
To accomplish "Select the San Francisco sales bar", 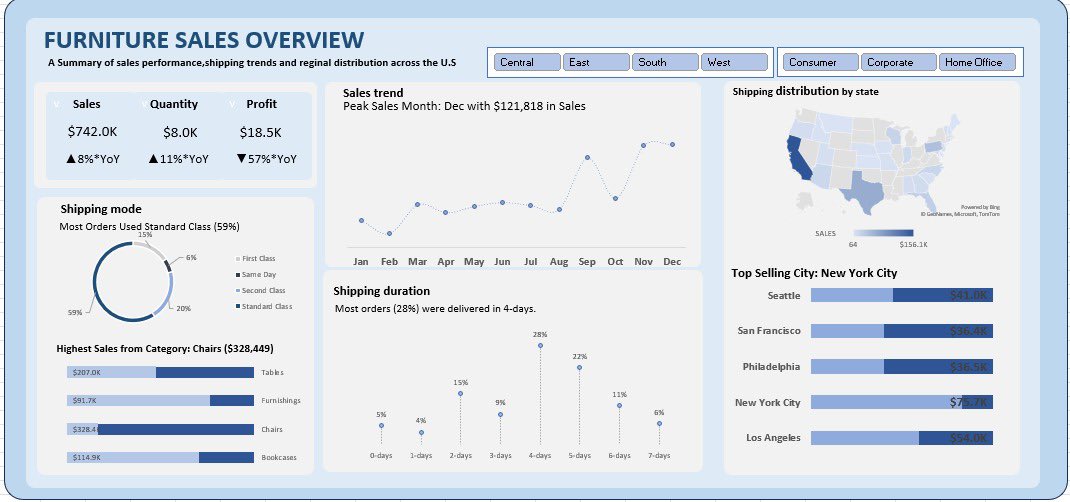I will [x=901, y=331].
